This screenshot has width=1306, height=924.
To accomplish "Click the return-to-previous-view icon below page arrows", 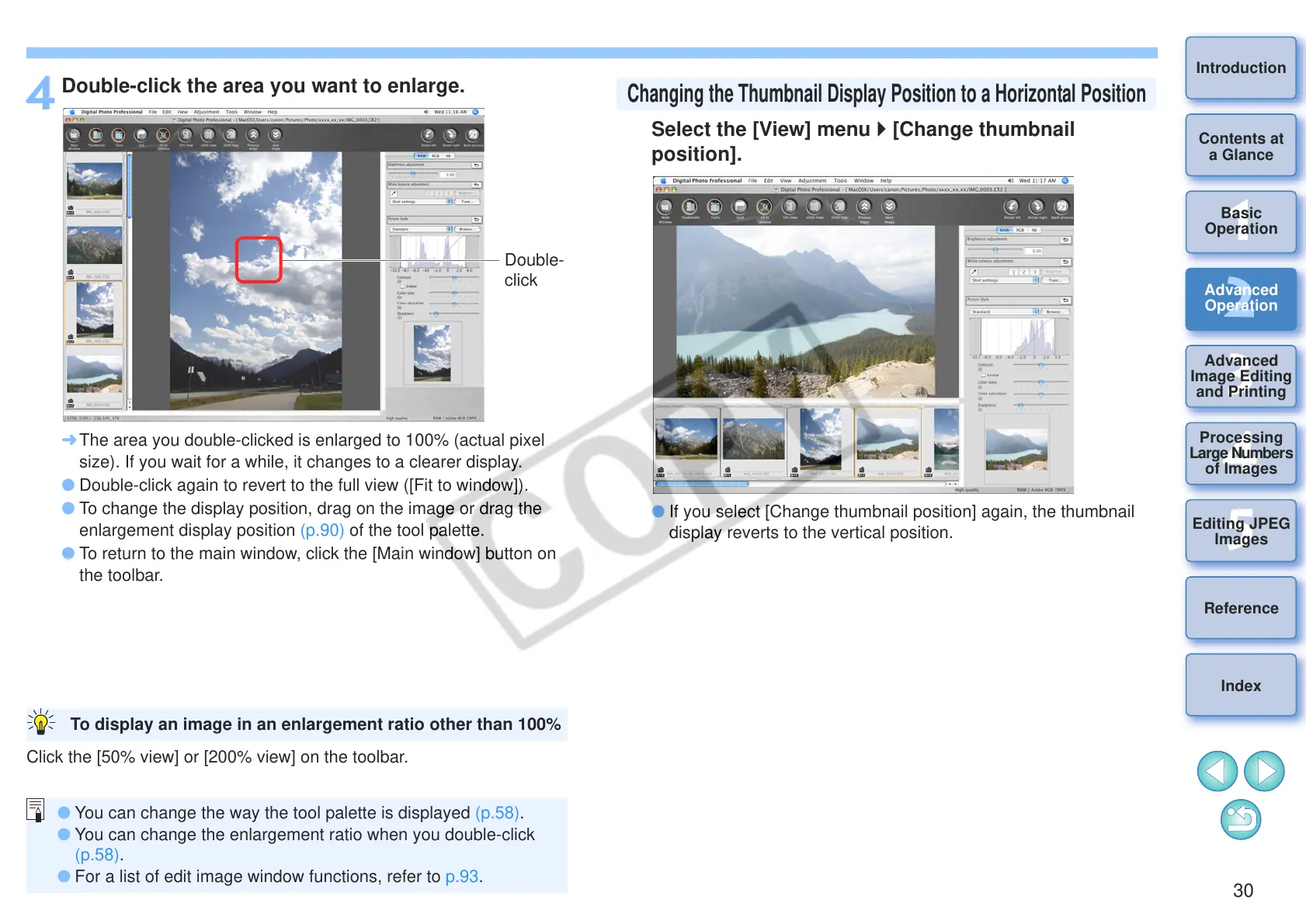I will (1241, 819).
